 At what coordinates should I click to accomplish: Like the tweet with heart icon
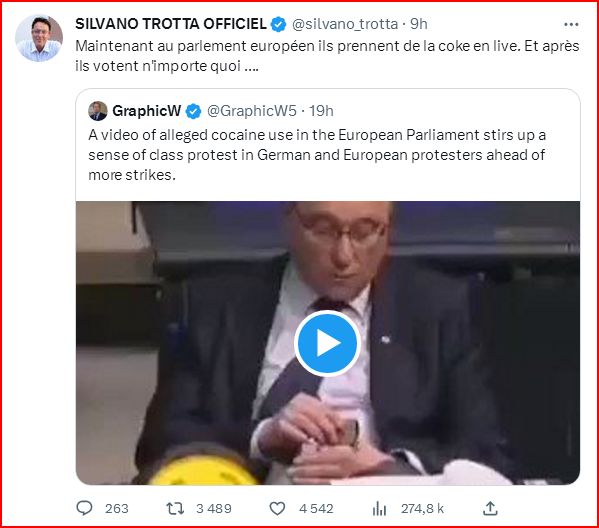277,509
